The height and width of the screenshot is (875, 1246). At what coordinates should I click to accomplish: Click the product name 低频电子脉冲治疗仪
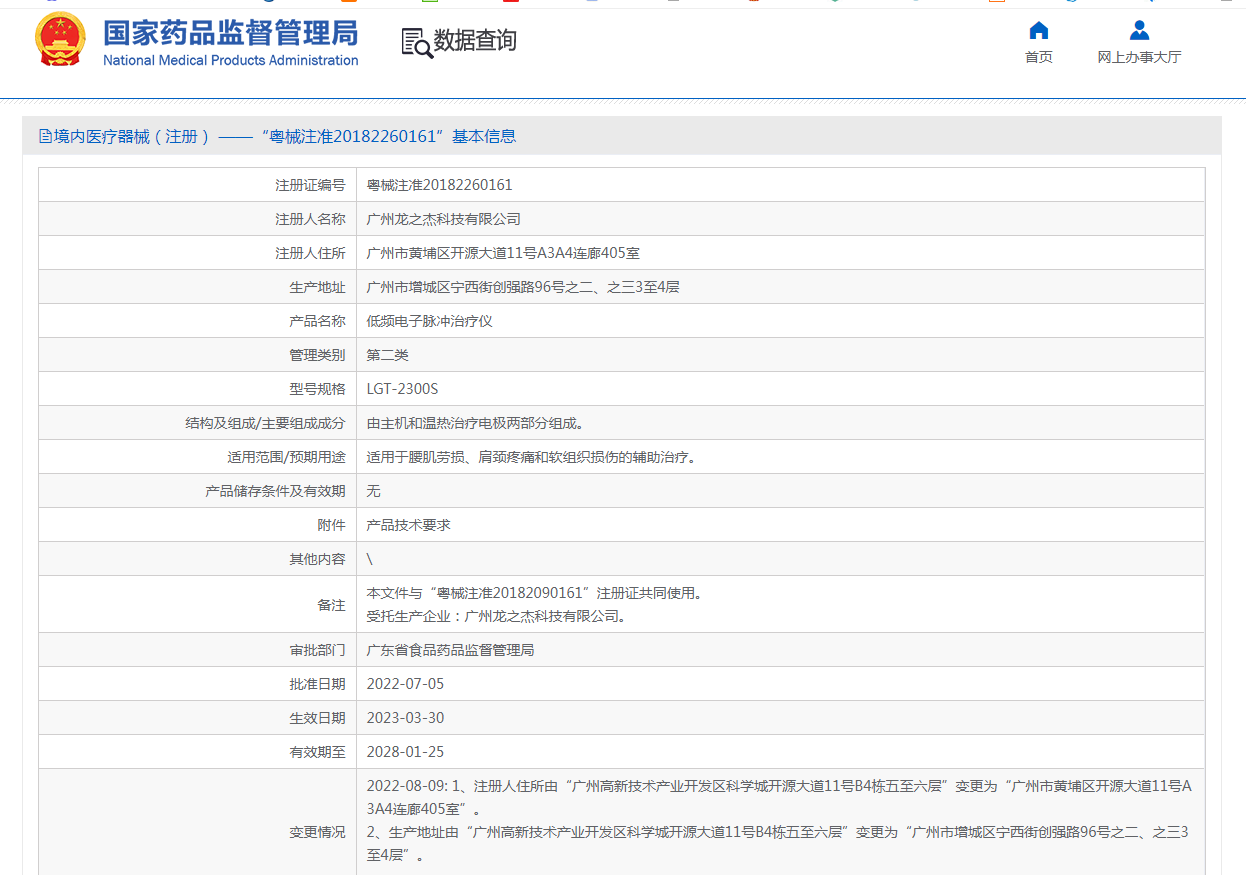429,321
